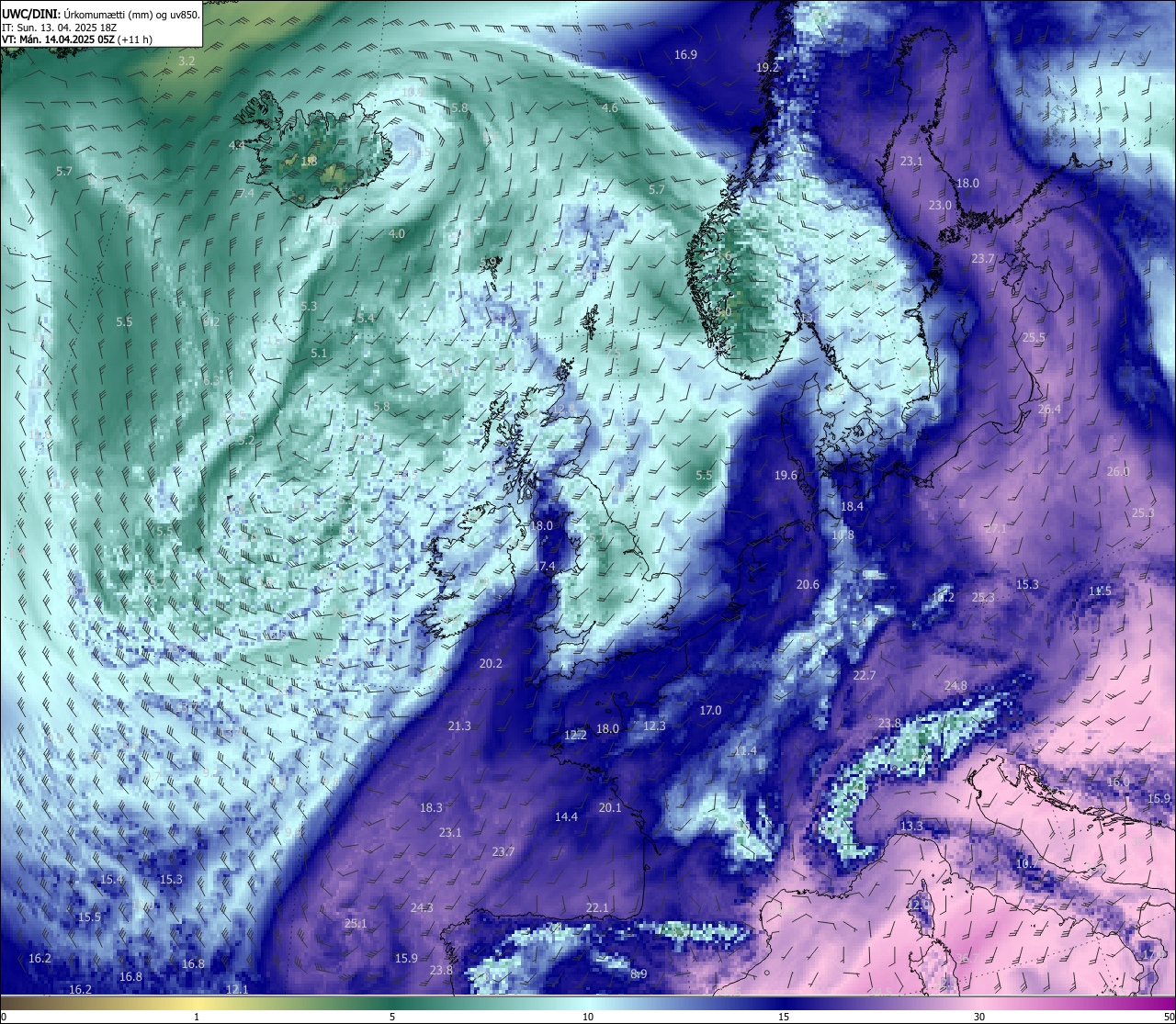This screenshot has height=1024, width=1176.
Task: Click the map value 17.0
Action: (710, 711)
